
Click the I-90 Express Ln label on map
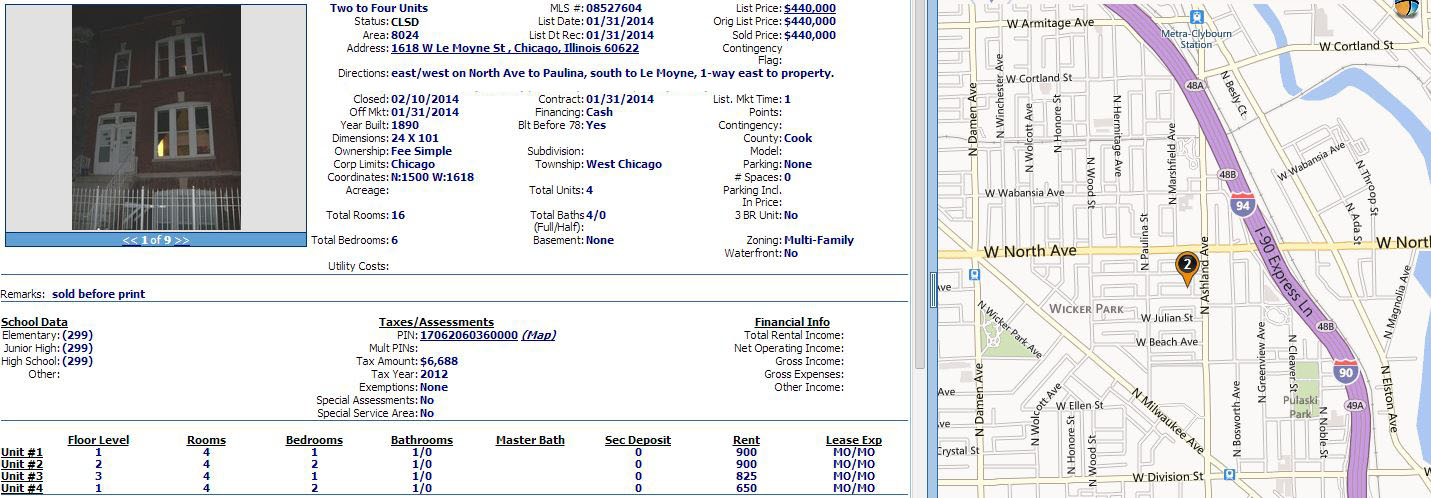(x=1285, y=274)
